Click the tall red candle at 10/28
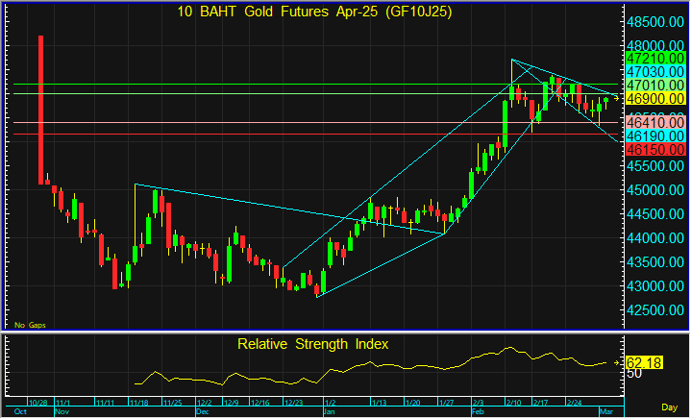Viewport: 691px width, 419px height. pos(41,110)
